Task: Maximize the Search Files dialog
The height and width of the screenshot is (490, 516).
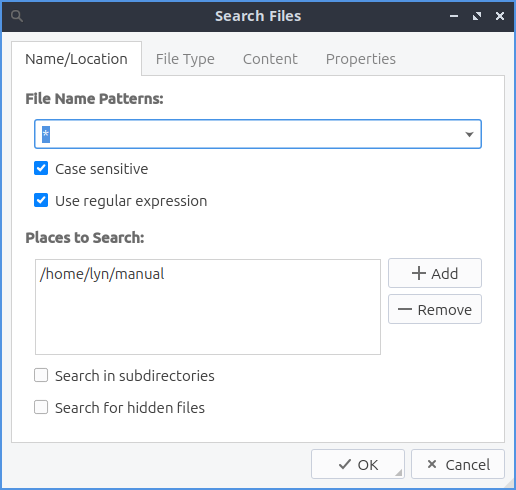Action: click(477, 16)
